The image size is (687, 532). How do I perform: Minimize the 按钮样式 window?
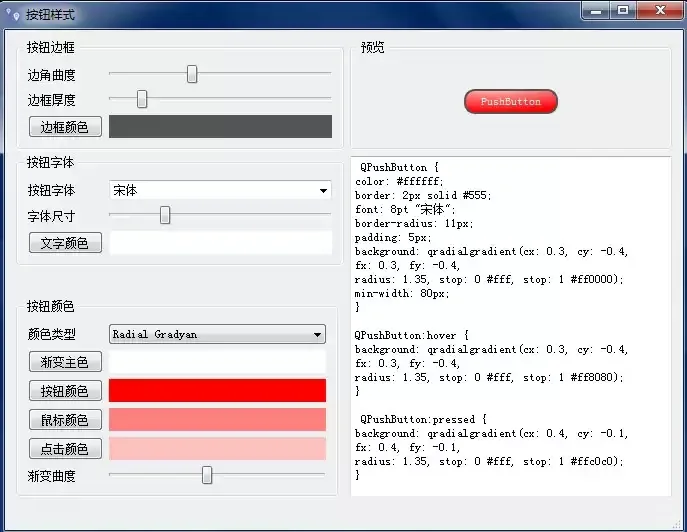(596, 11)
